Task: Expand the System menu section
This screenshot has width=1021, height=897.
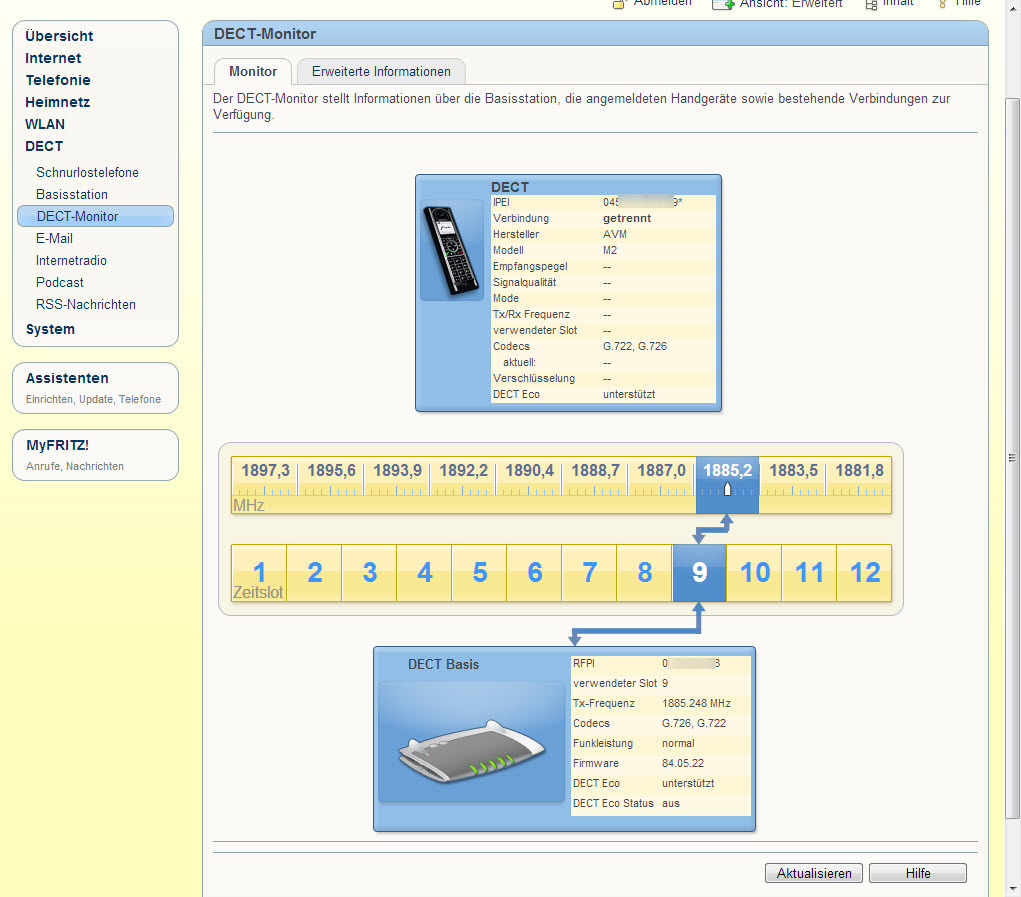Action: (x=50, y=329)
